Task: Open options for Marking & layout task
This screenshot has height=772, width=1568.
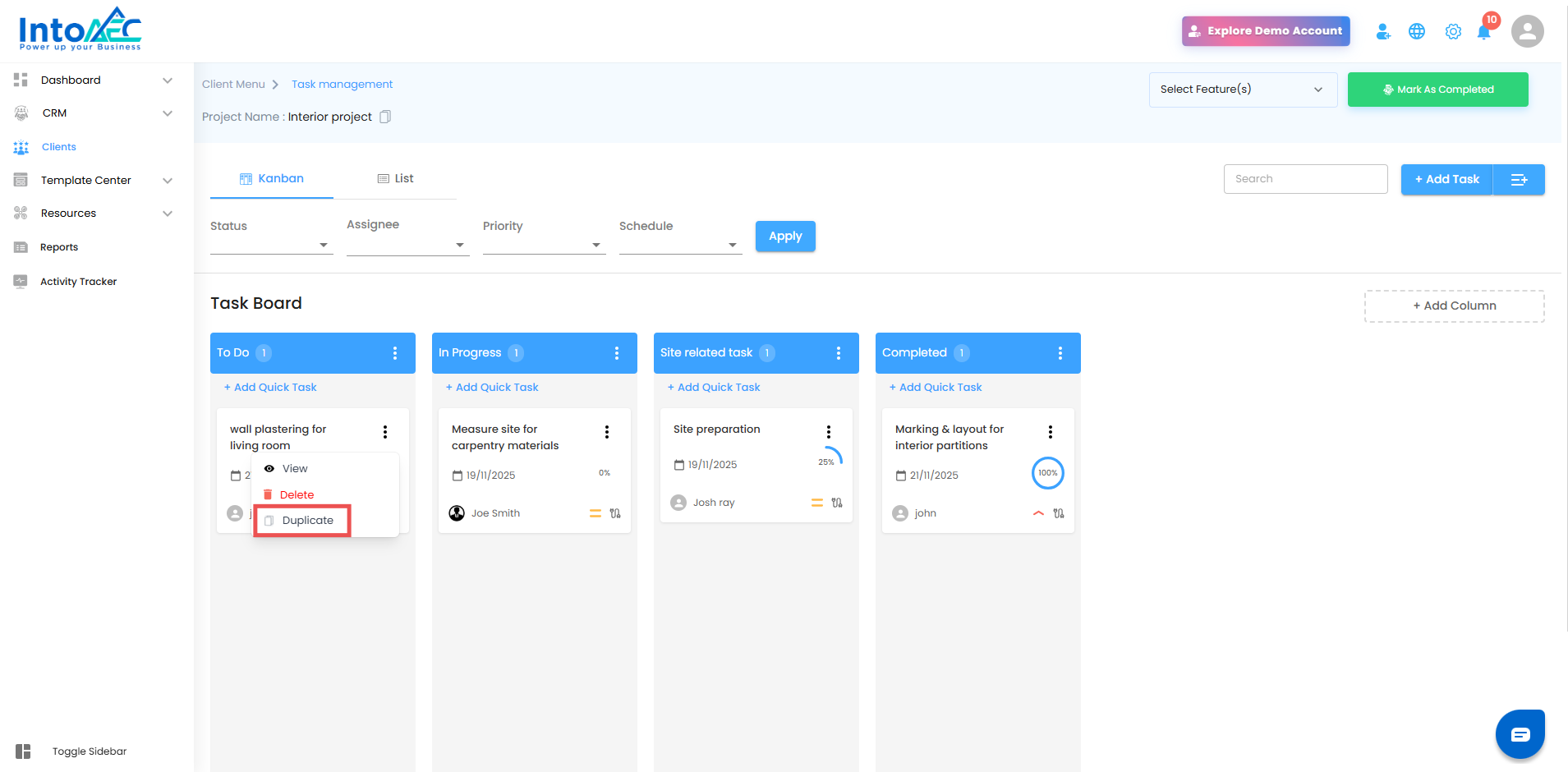Action: [x=1051, y=432]
